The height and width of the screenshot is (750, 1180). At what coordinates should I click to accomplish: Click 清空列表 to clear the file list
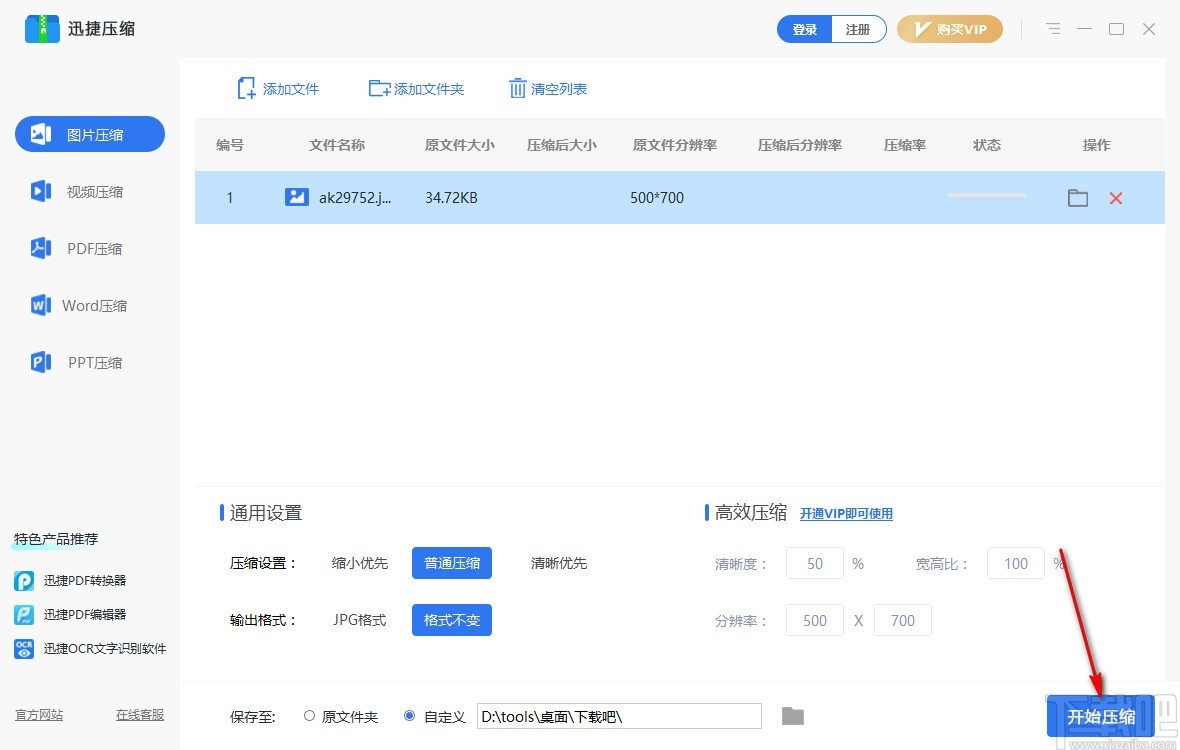pos(548,88)
